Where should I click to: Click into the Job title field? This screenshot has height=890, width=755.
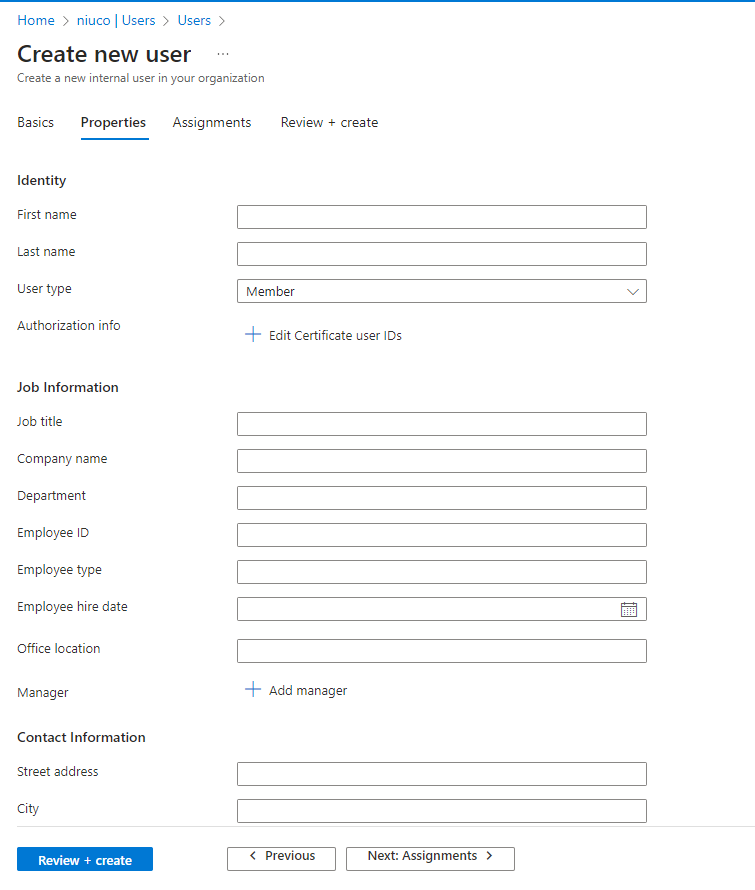(442, 424)
